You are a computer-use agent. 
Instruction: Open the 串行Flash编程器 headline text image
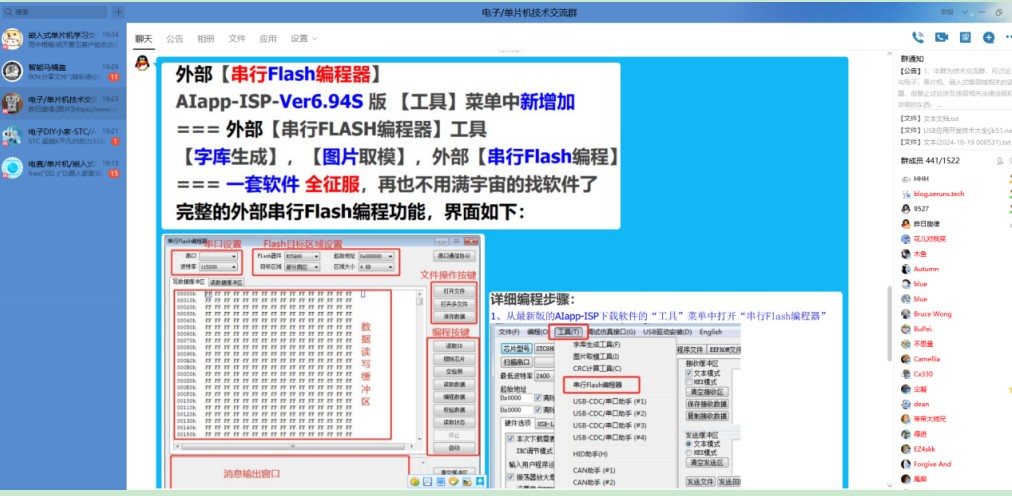pos(391,145)
